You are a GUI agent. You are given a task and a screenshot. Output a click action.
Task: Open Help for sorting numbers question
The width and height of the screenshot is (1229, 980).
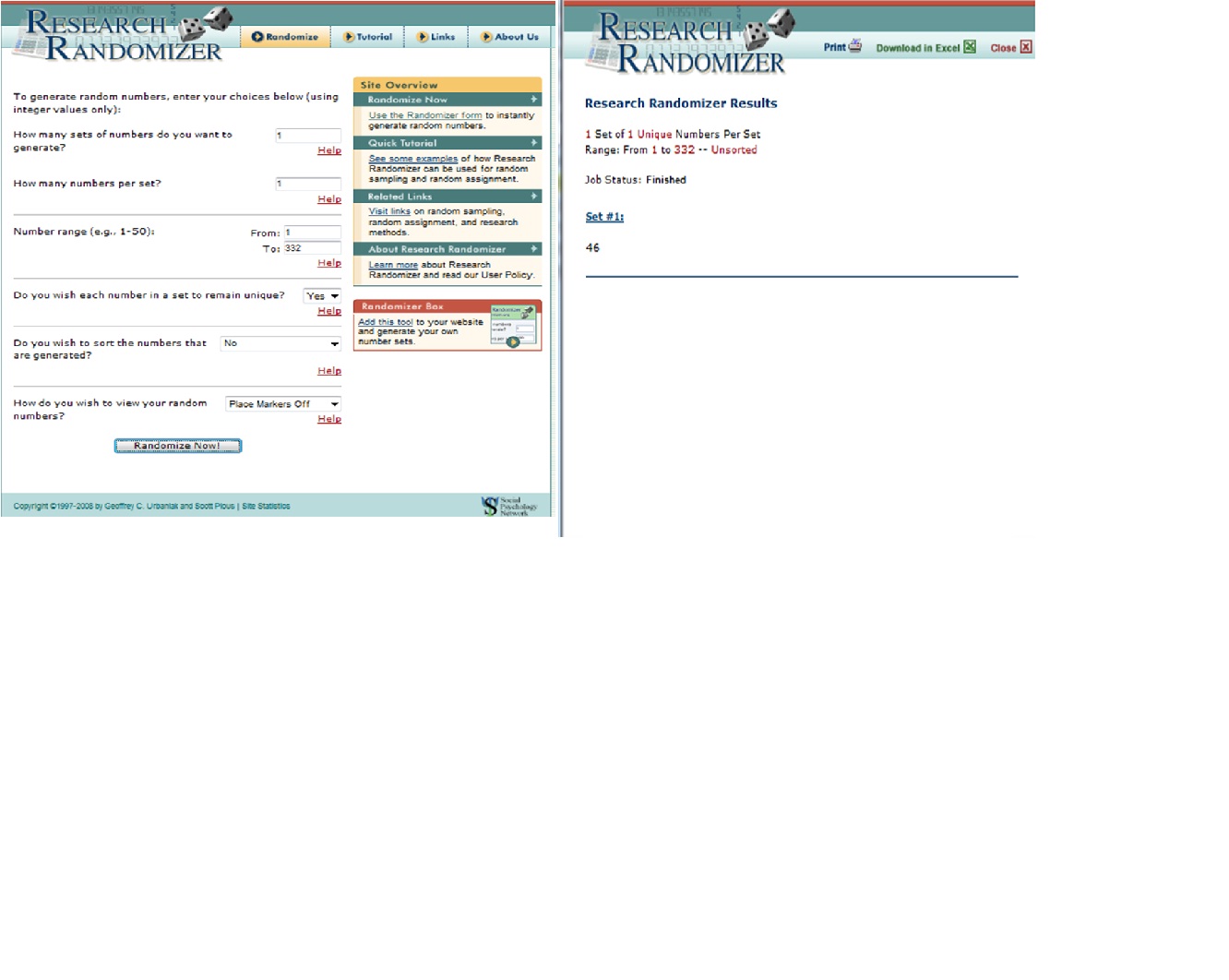[x=329, y=371]
